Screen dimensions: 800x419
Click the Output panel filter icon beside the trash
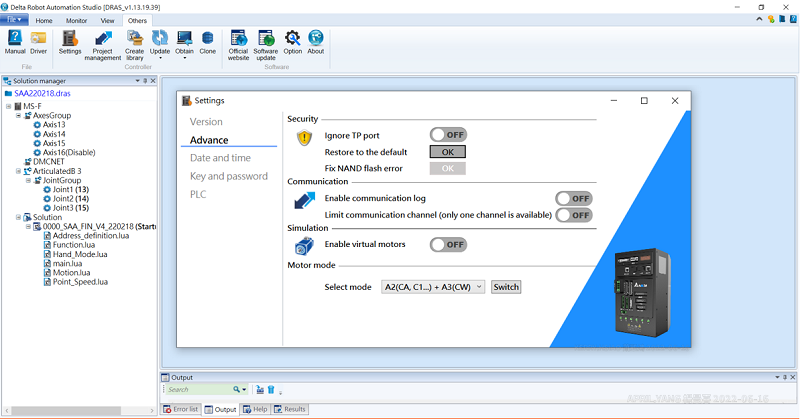(260, 389)
